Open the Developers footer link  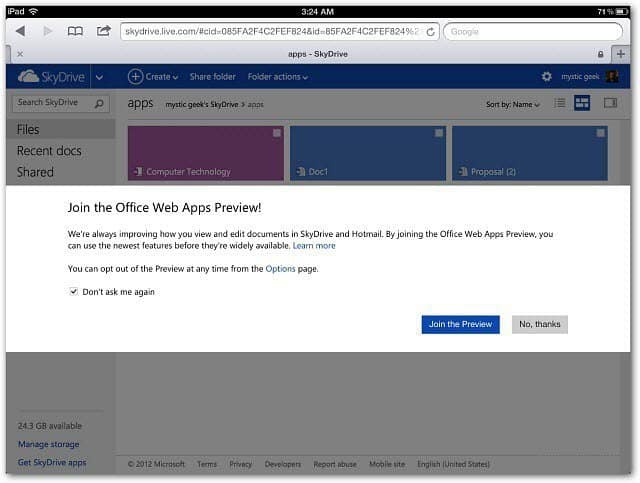[x=282, y=464]
